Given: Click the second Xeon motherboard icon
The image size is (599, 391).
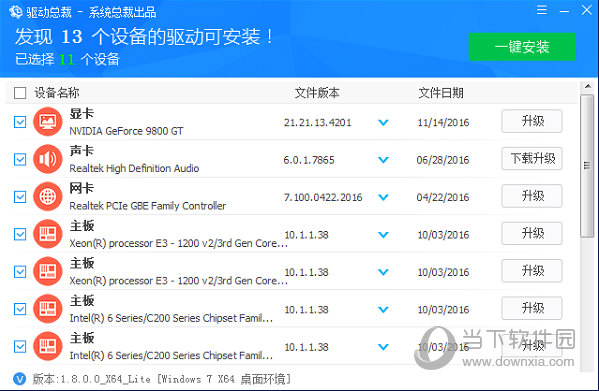Looking at the screenshot, I should (48, 271).
